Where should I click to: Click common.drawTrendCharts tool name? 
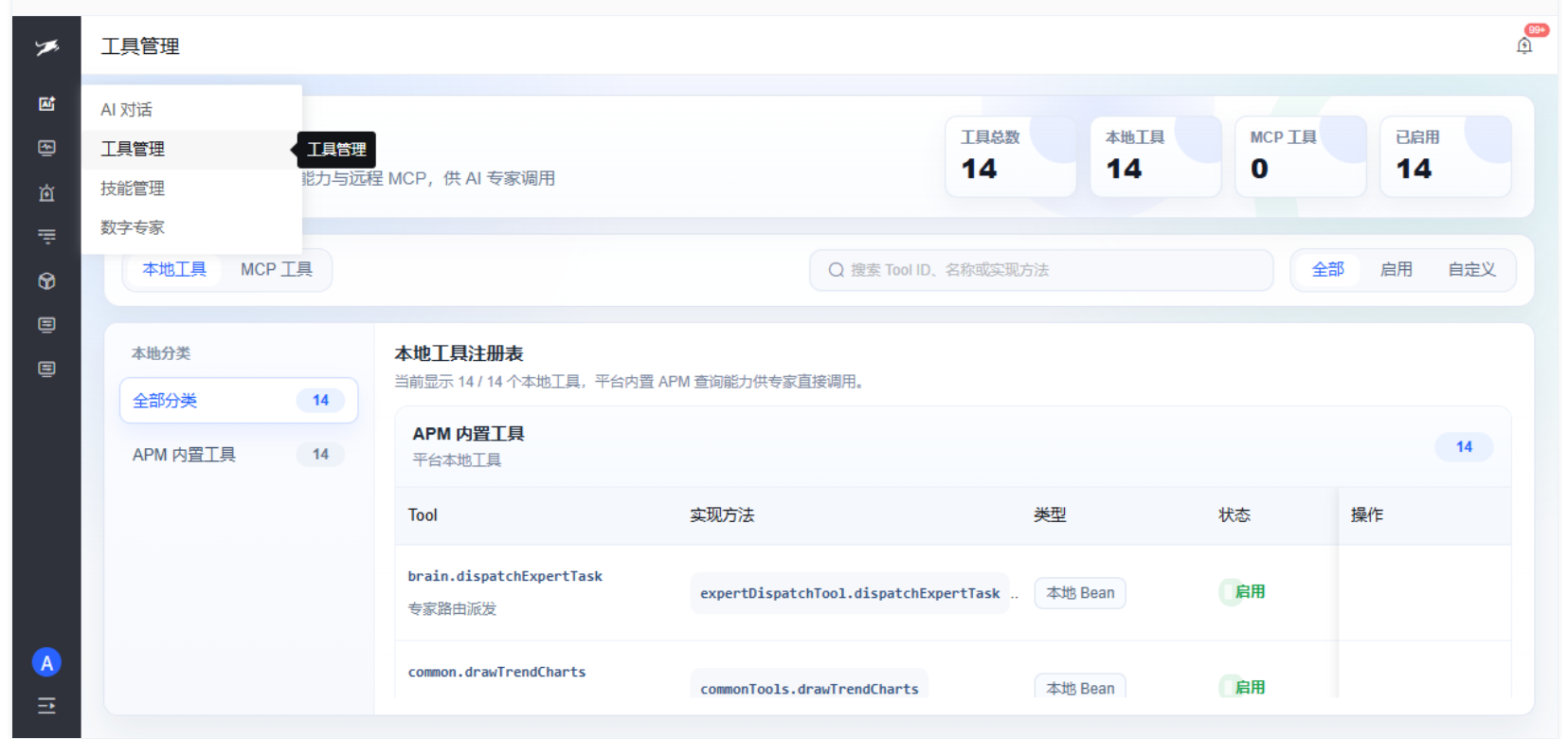496,672
